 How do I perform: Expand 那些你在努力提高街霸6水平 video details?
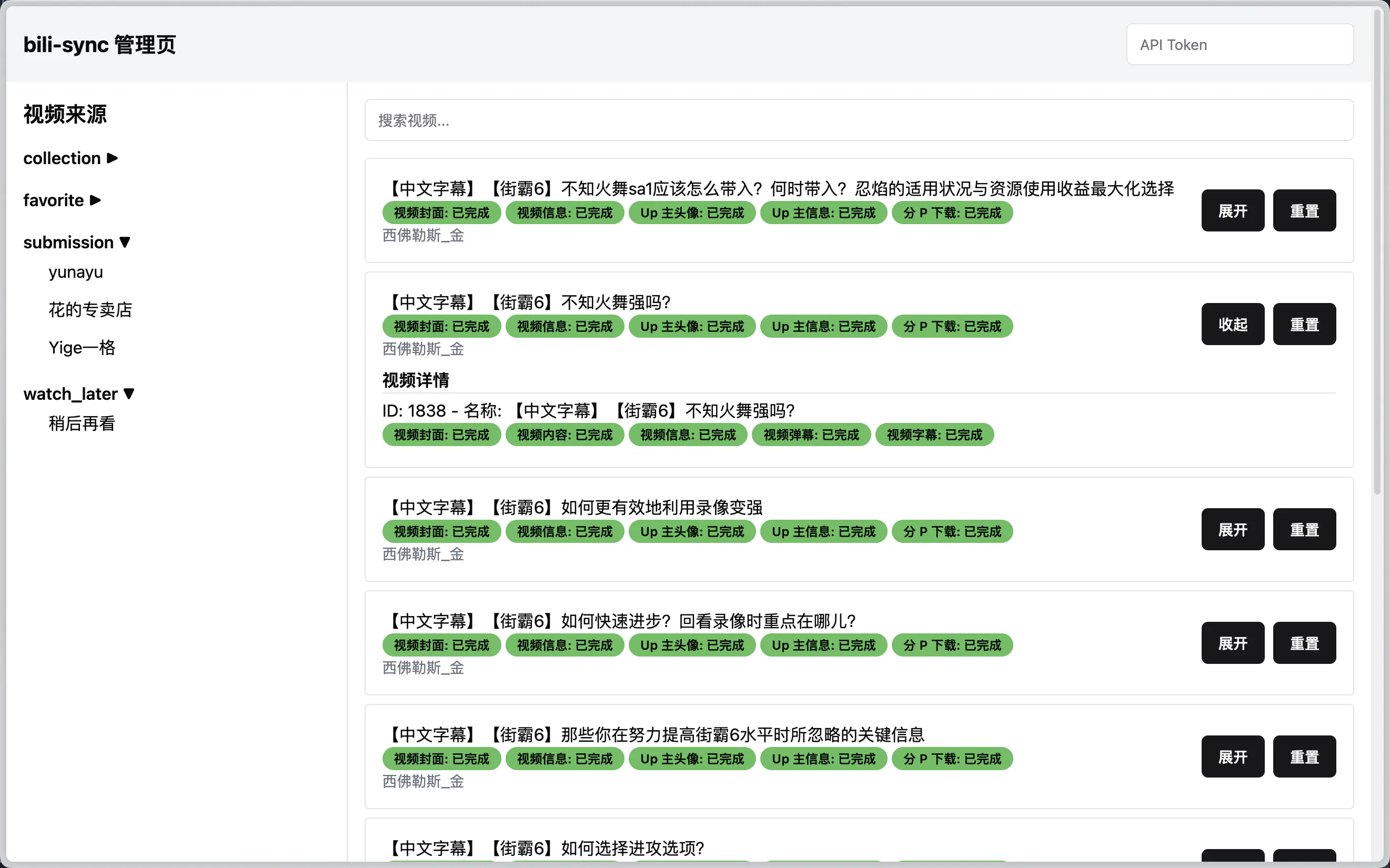click(x=1232, y=756)
